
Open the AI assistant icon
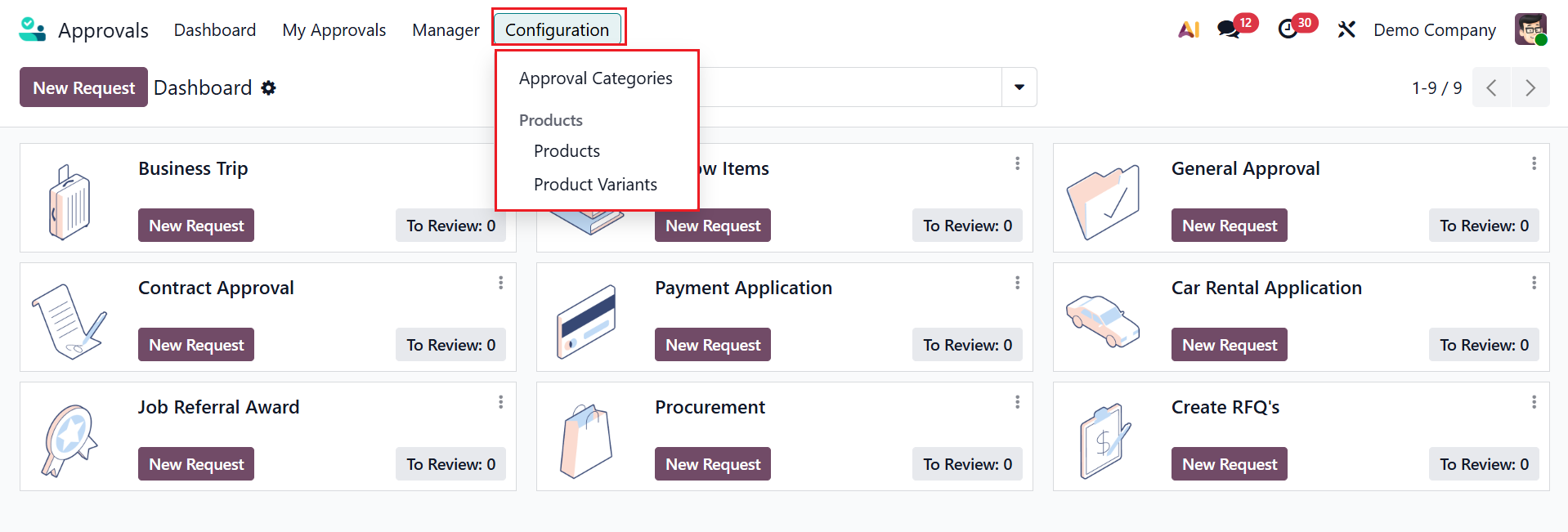click(x=1189, y=30)
